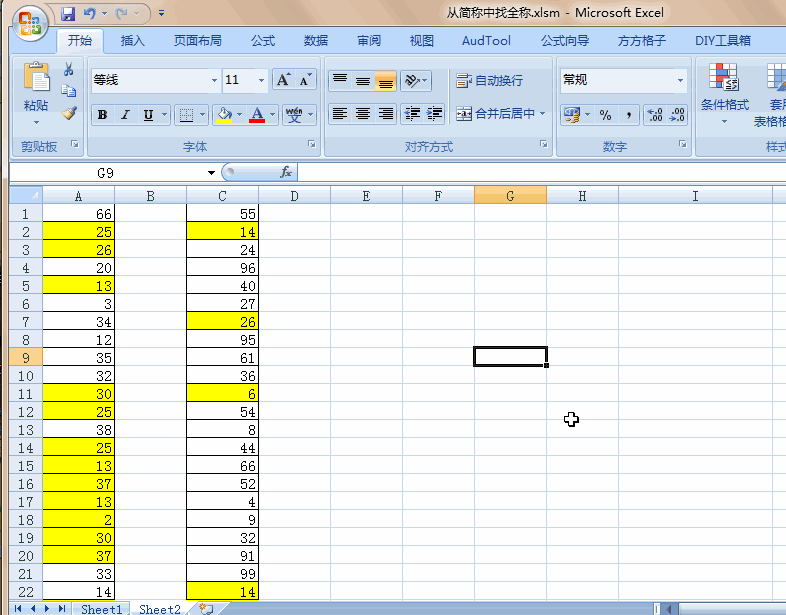The width and height of the screenshot is (786, 615).
Task: Apply yellow fill color swatch button
Action: coord(224,115)
